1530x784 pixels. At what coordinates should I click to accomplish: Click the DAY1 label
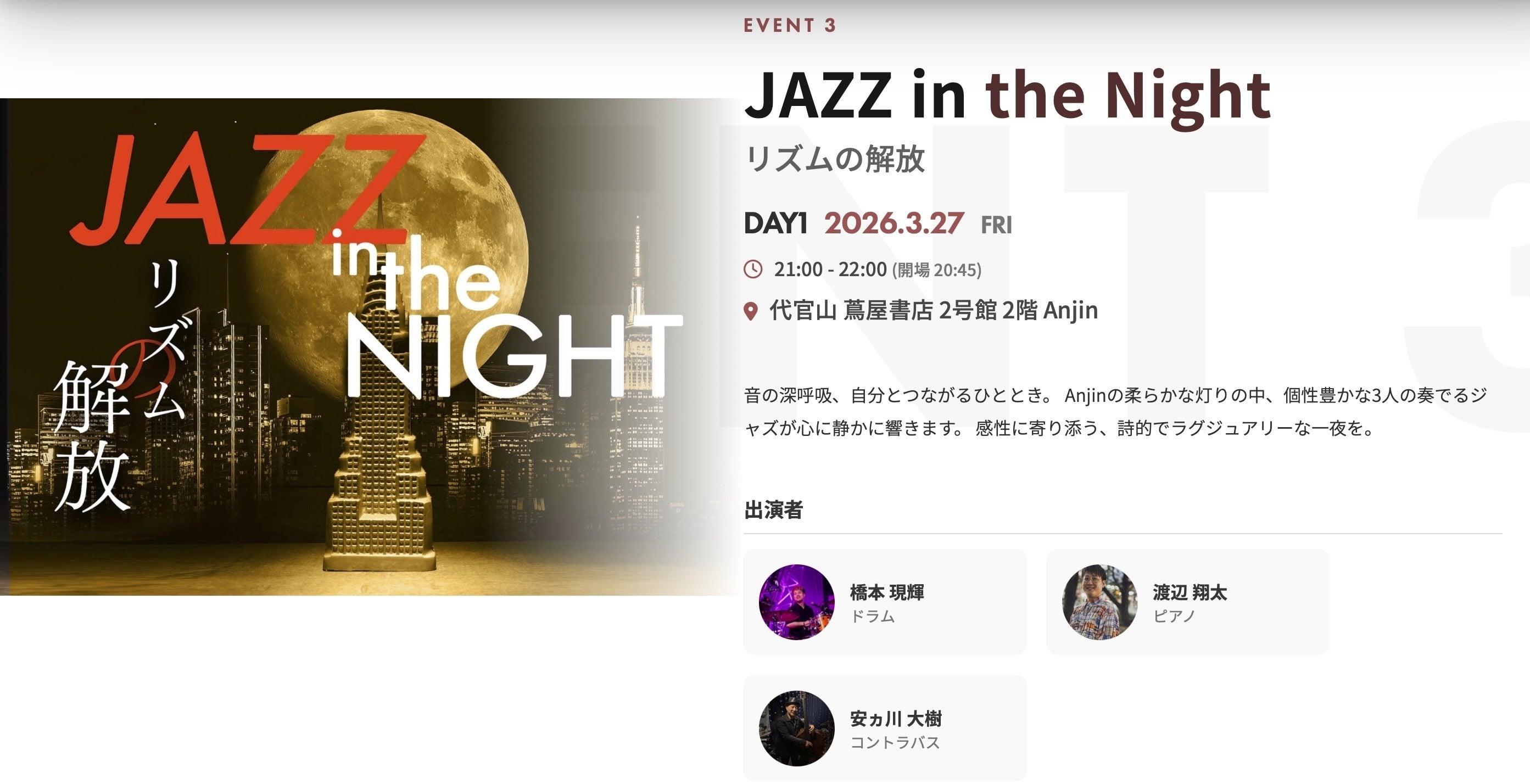click(775, 223)
